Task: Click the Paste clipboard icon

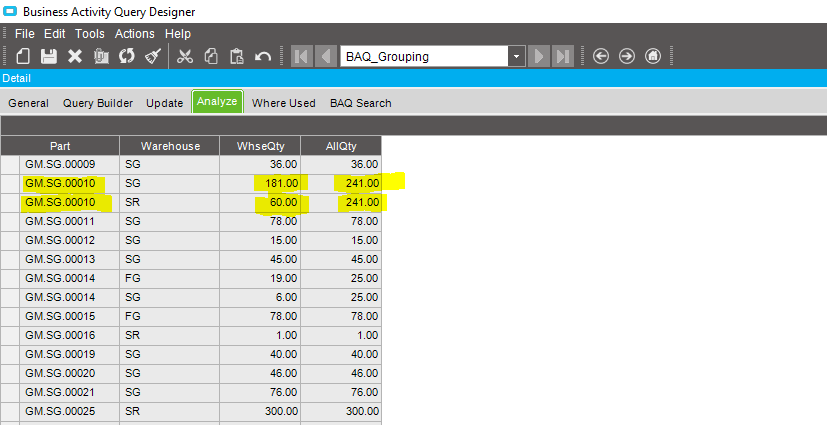Action: 237,56
